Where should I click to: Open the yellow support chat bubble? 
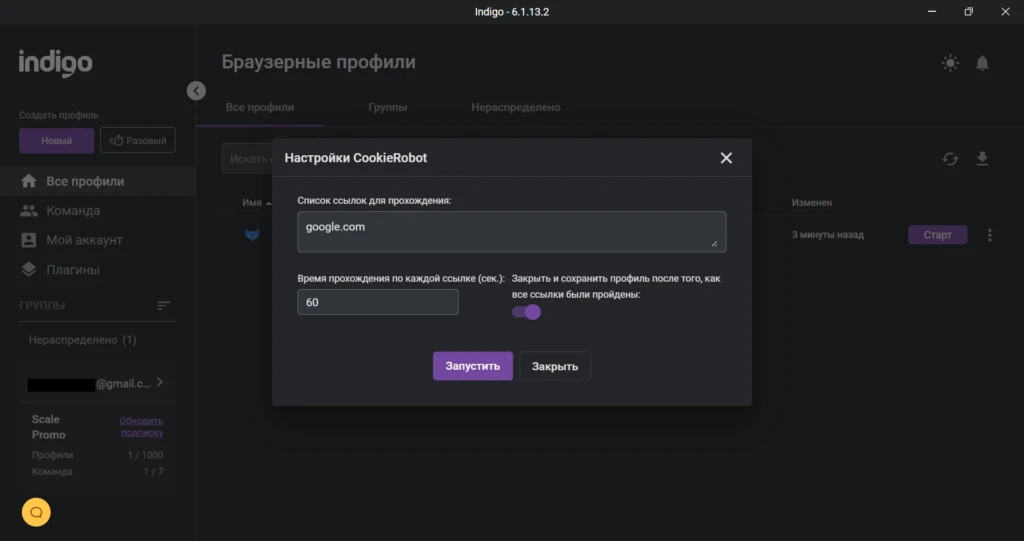36,512
